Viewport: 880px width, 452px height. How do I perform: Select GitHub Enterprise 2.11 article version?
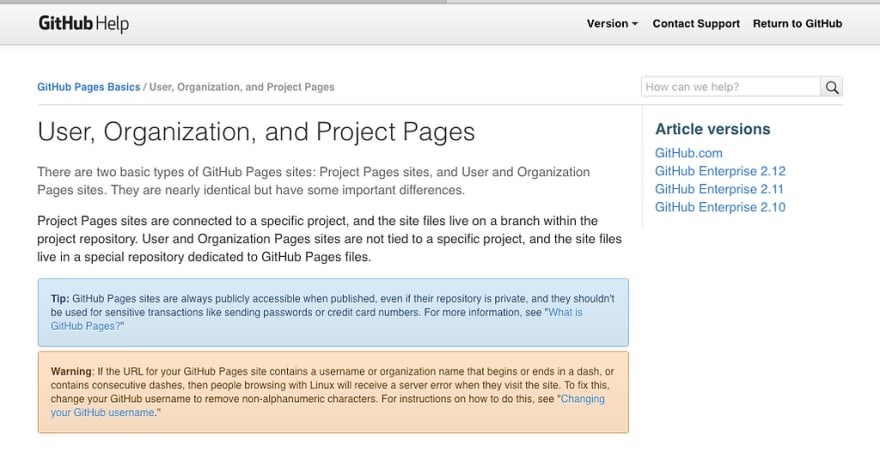(x=719, y=189)
